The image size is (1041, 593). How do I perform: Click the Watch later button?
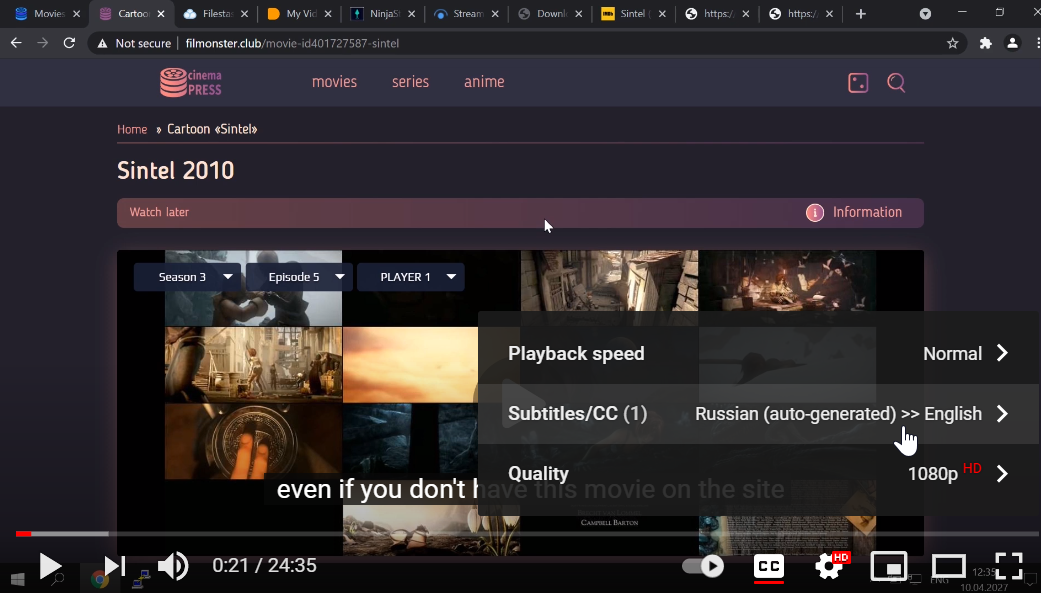tap(159, 212)
